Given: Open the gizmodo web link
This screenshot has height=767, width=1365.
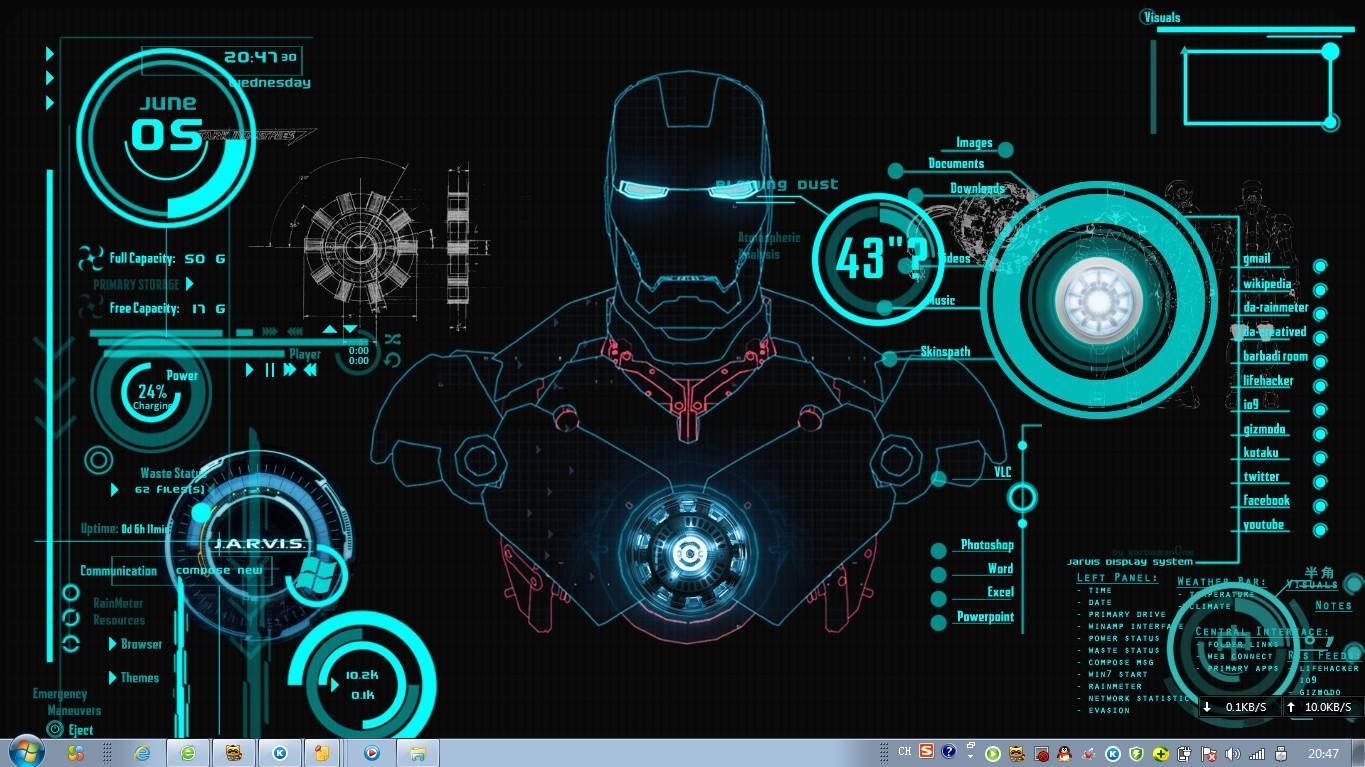Looking at the screenshot, I should tap(1264, 429).
